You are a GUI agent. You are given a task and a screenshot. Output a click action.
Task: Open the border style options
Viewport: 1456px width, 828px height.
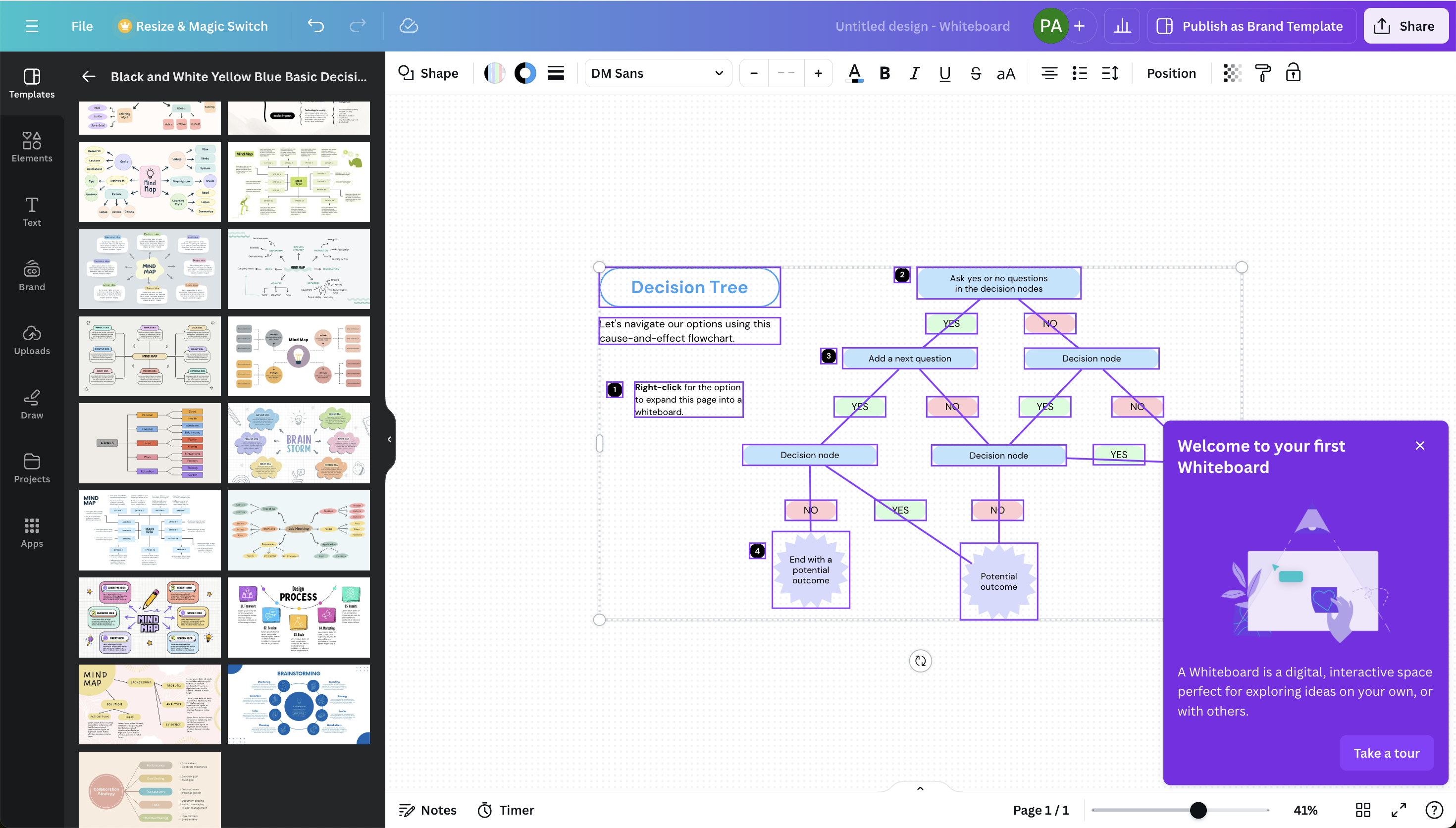tap(556, 73)
